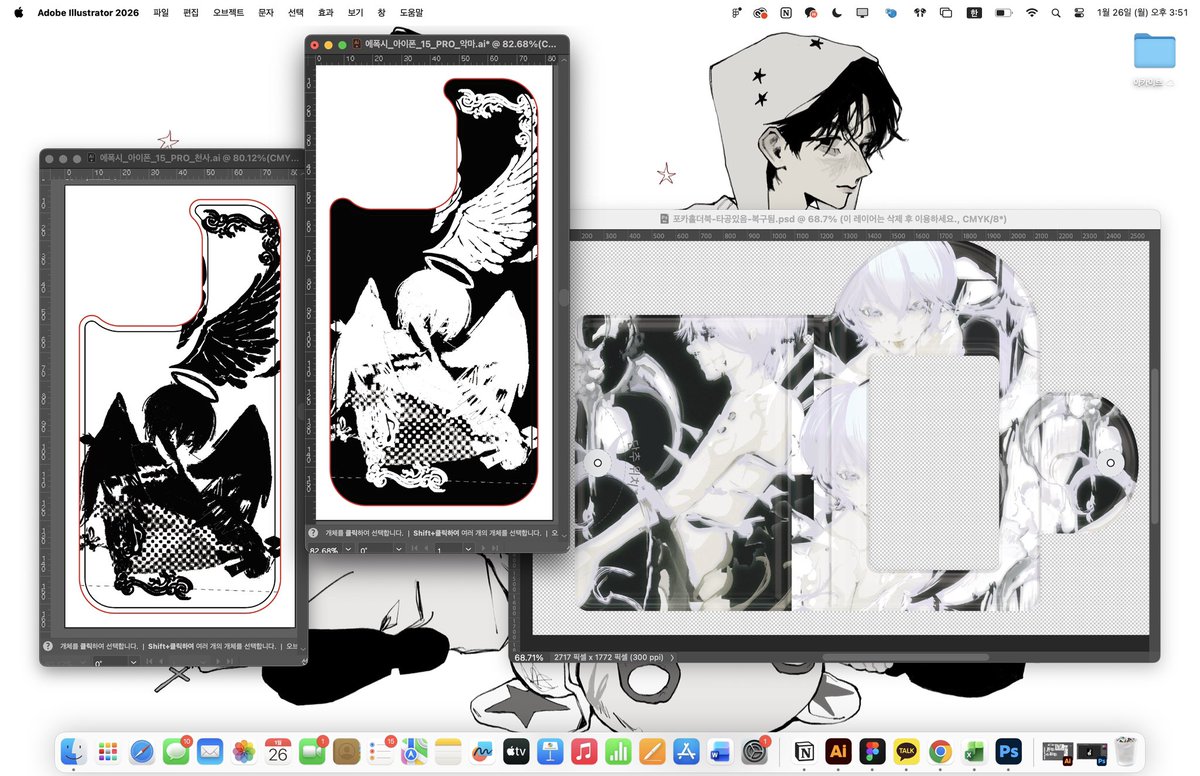
Task: Open the Adobe Illustrator 2026 app menu
Action: coord(88,13)
